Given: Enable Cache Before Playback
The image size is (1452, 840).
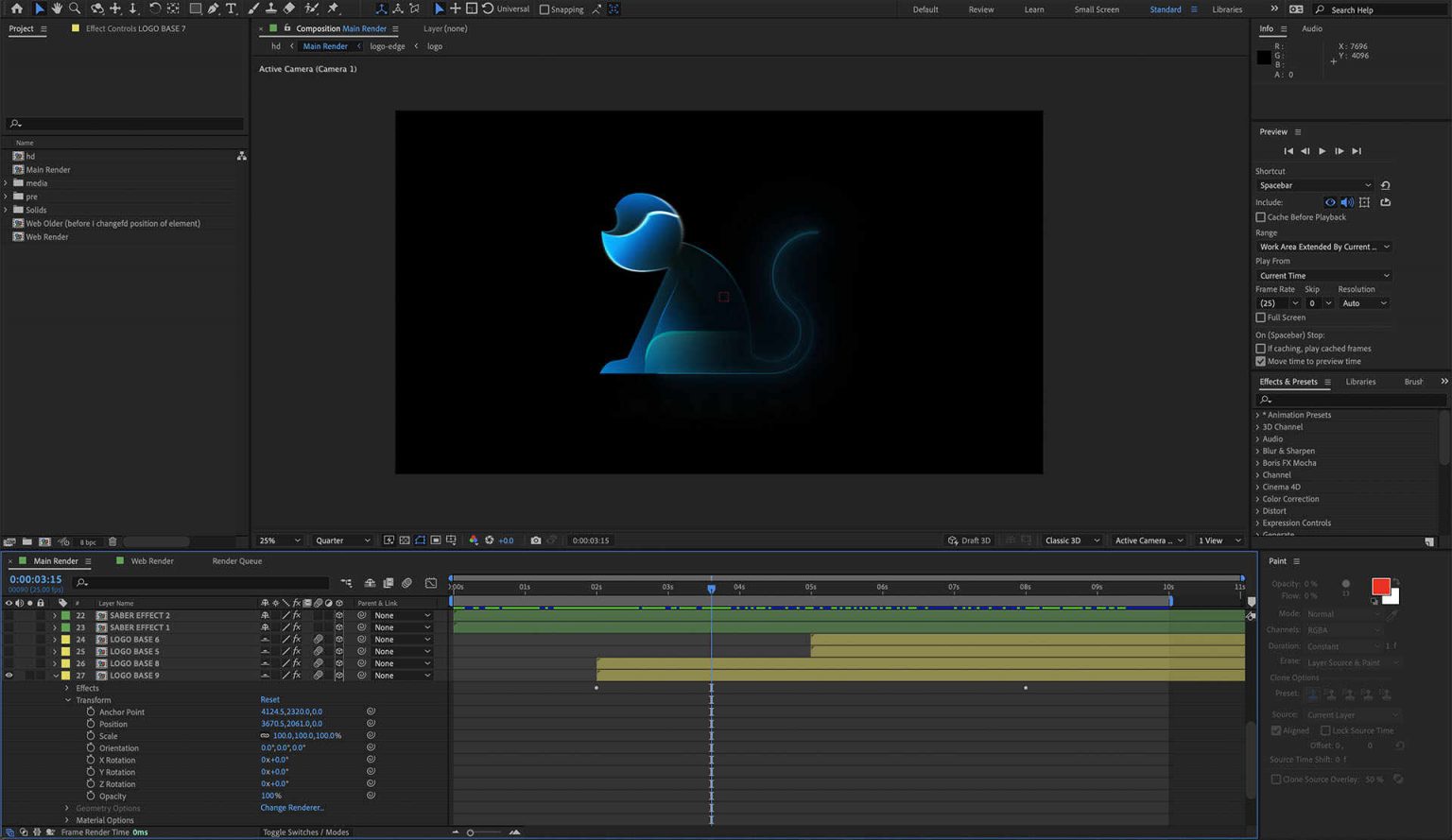Looking at the screenshot, I should pyautogui.click(x=1261, y=216).
